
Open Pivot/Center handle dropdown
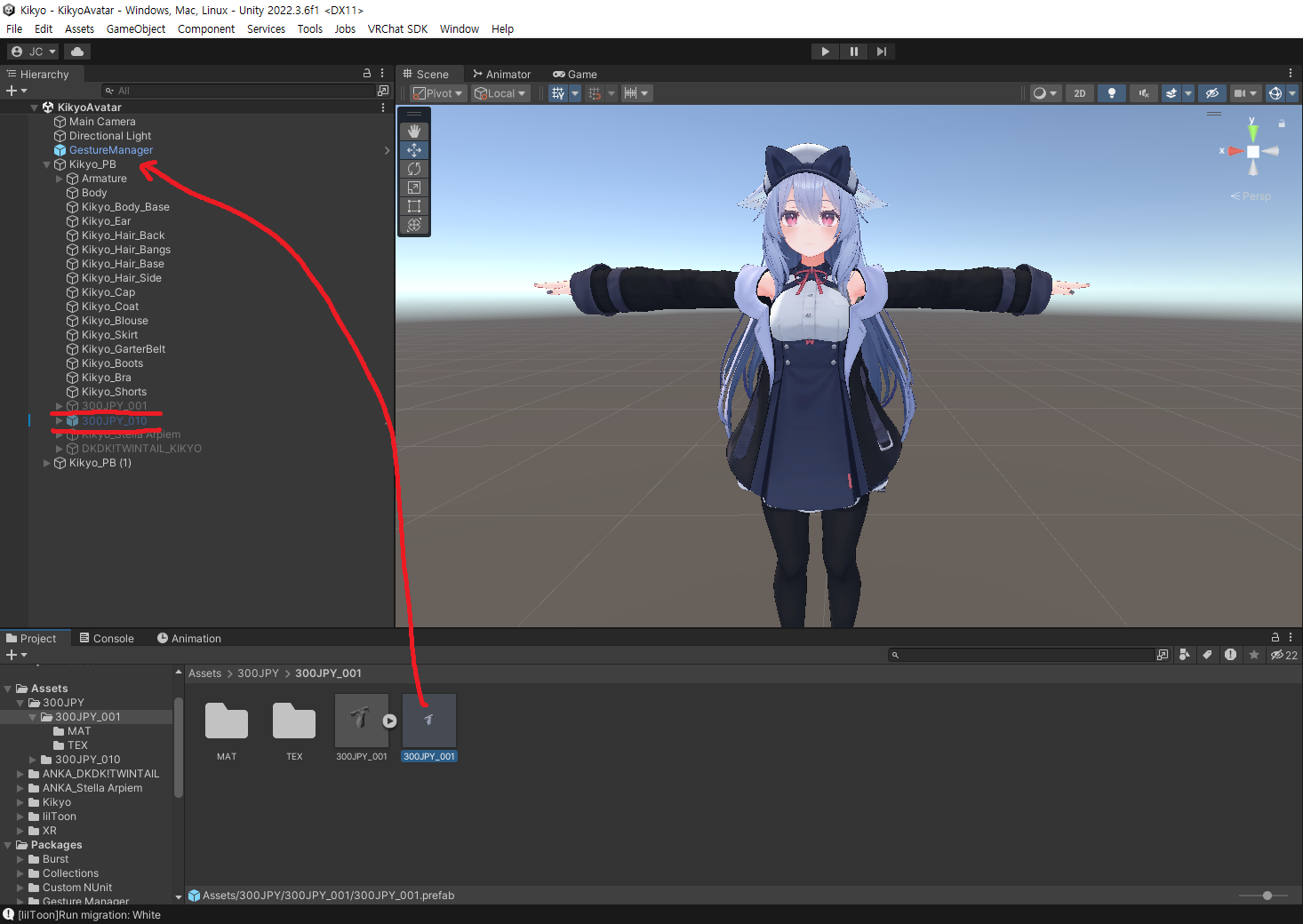coord(438,93)
